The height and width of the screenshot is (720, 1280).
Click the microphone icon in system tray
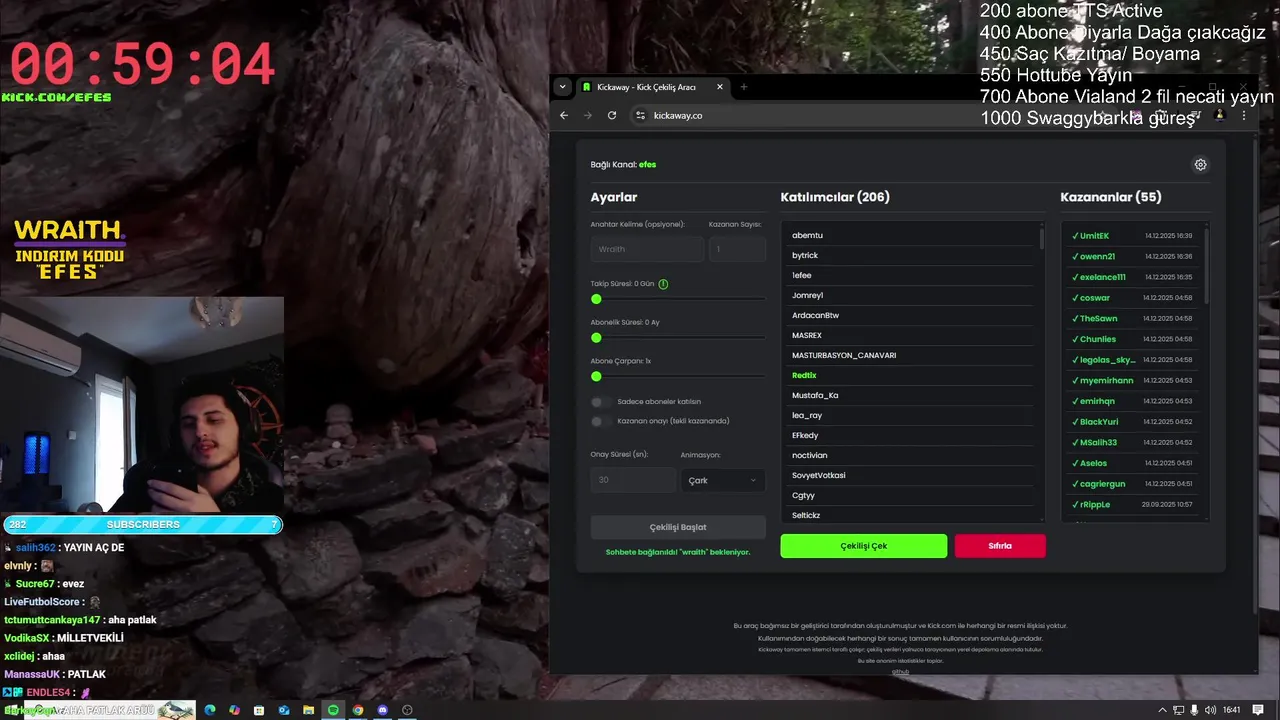[x=1194, y=710]
